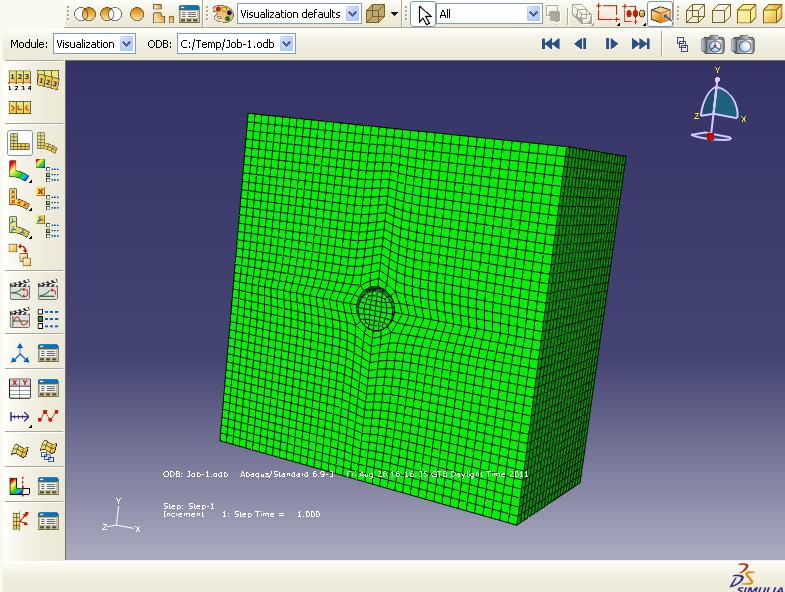This screenshot has width=785, height=592.
Task: Click Plot Undeformed Shape icon
Action: (20, 142)
